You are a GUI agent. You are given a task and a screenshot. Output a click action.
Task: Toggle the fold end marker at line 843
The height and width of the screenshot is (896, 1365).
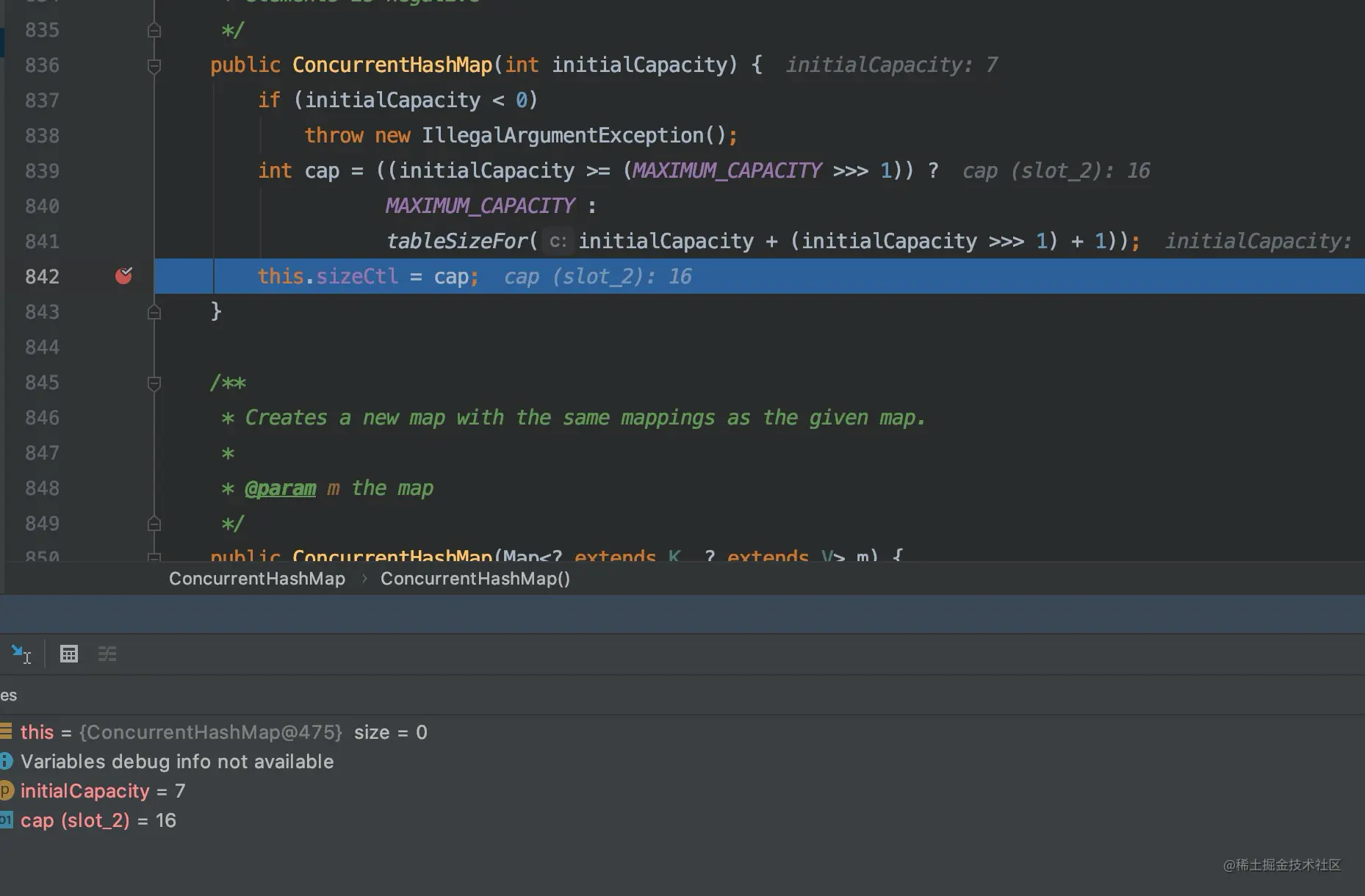[154, 312]
